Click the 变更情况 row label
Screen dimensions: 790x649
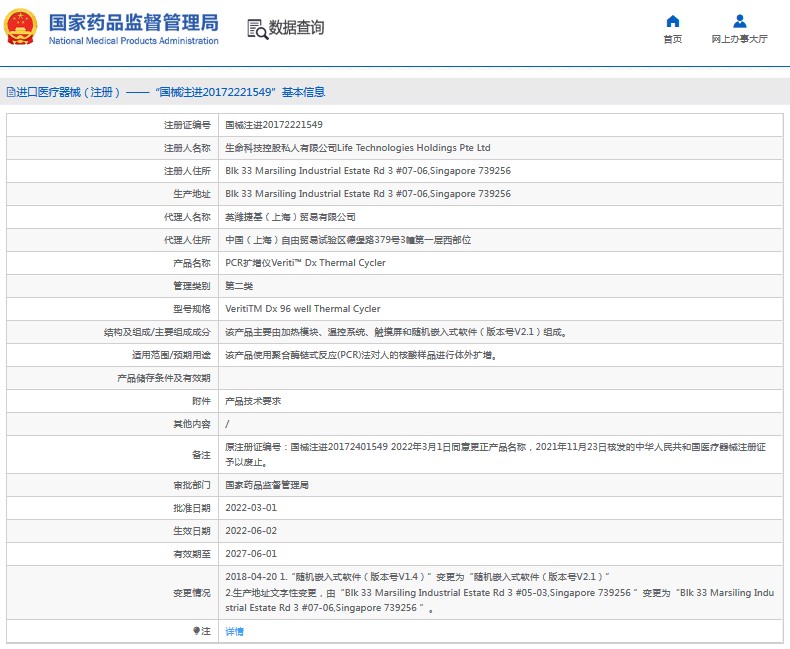pyautogui.click(x=192, y=593)
